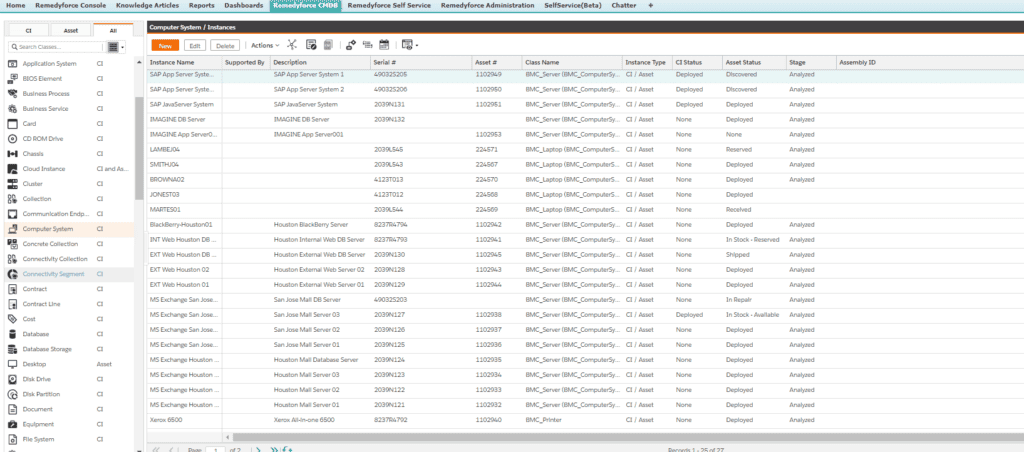Click the calendar toolbar icon
The image size is (1024, 452).
click(384, 45)
